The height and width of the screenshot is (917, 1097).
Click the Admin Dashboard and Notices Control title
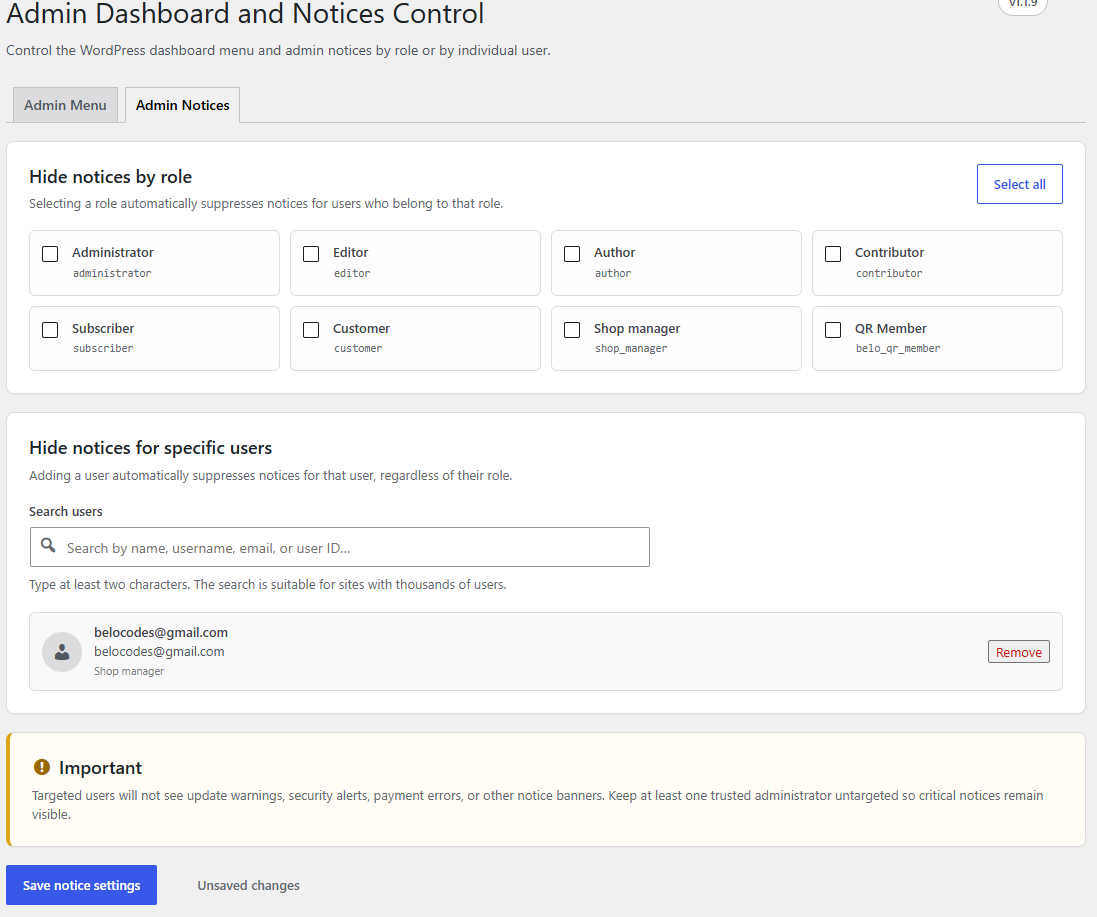tap(245, 14)
